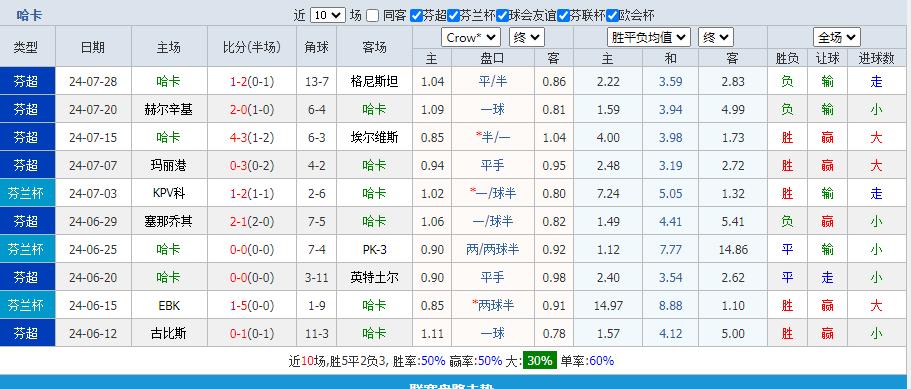
Task: Click the 塞那乔其 team name
Action: point(168,221)
